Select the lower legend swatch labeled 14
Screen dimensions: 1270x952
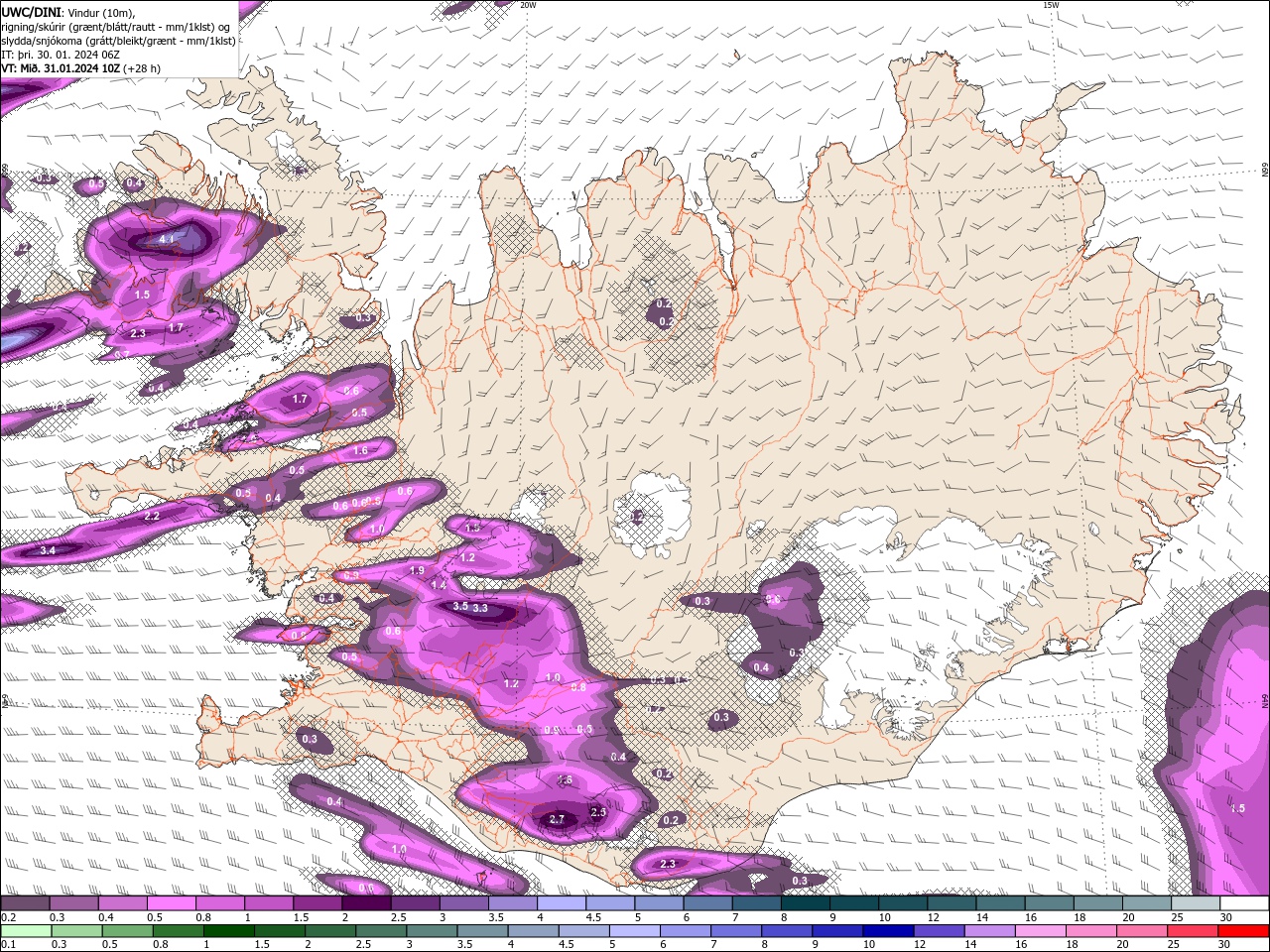(989, 931)
